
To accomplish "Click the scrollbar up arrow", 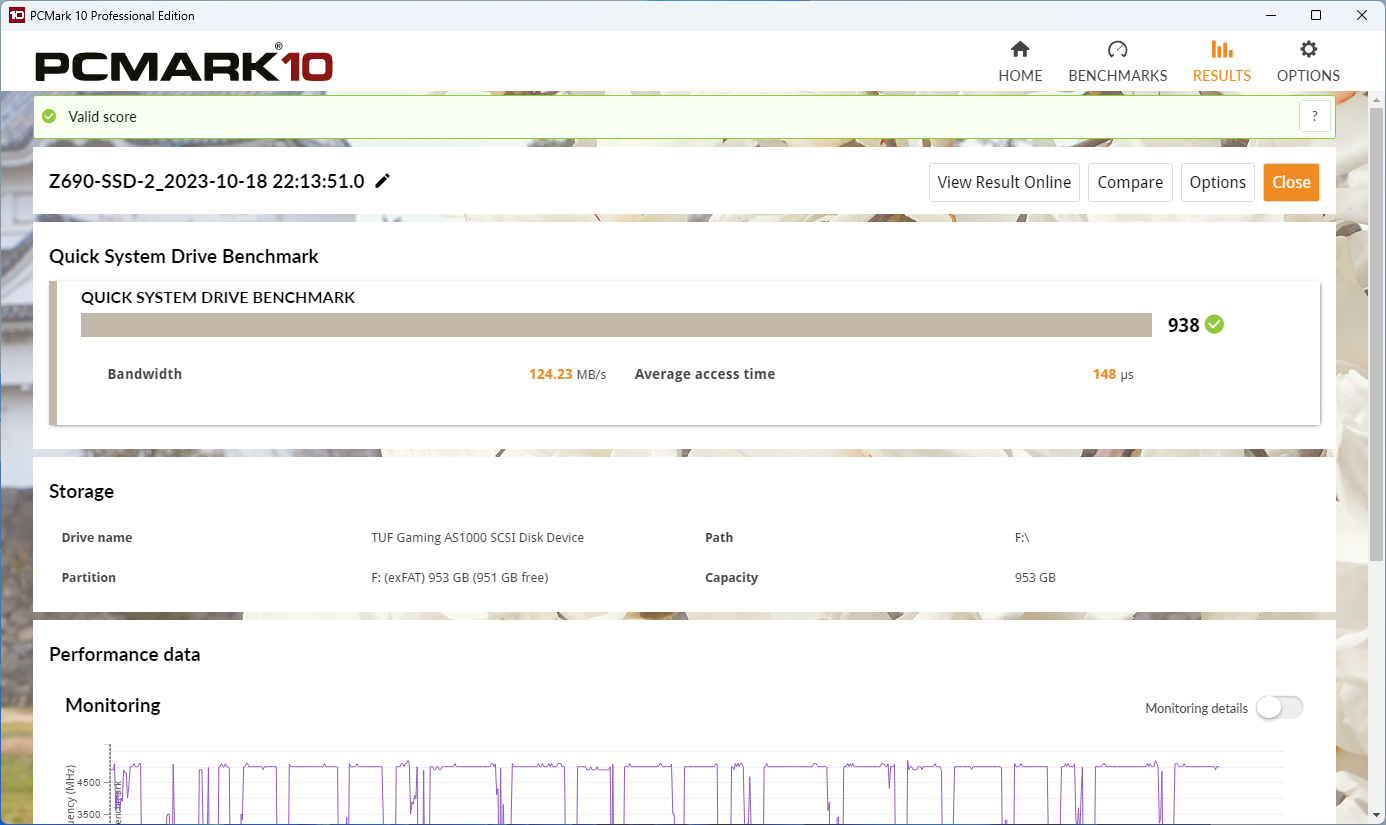I will [1378, 98].
